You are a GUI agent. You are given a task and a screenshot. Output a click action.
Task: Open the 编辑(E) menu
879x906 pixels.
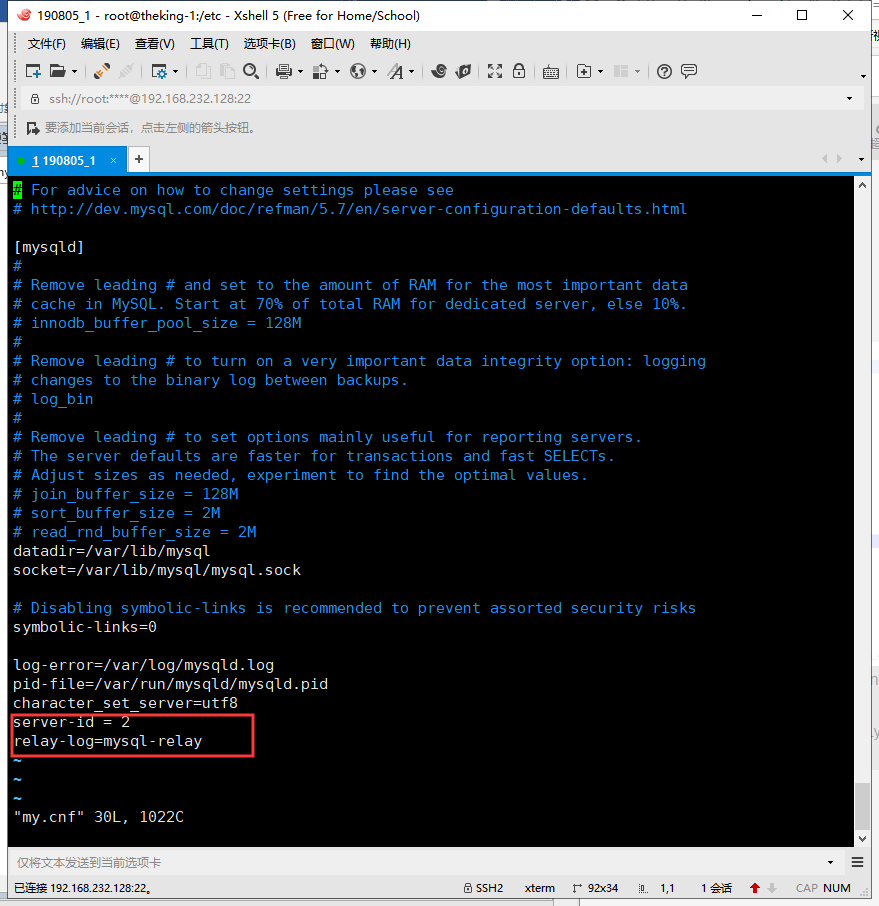(100, 44)
